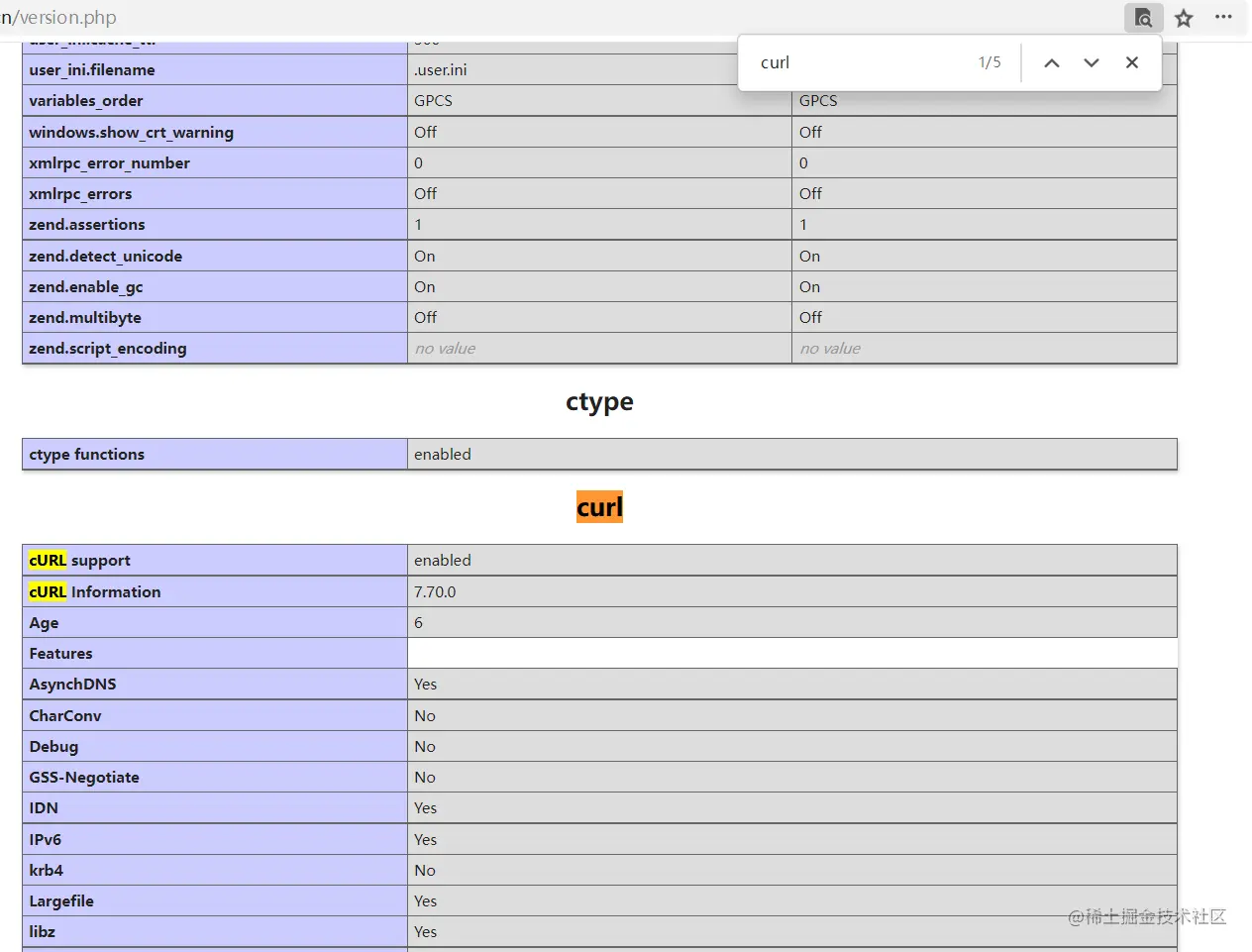This screenshot has height=952, width=1252.
Task: Select the local GPCS value for variables_order
Action: pyautogui.click(x=433, y=100)
